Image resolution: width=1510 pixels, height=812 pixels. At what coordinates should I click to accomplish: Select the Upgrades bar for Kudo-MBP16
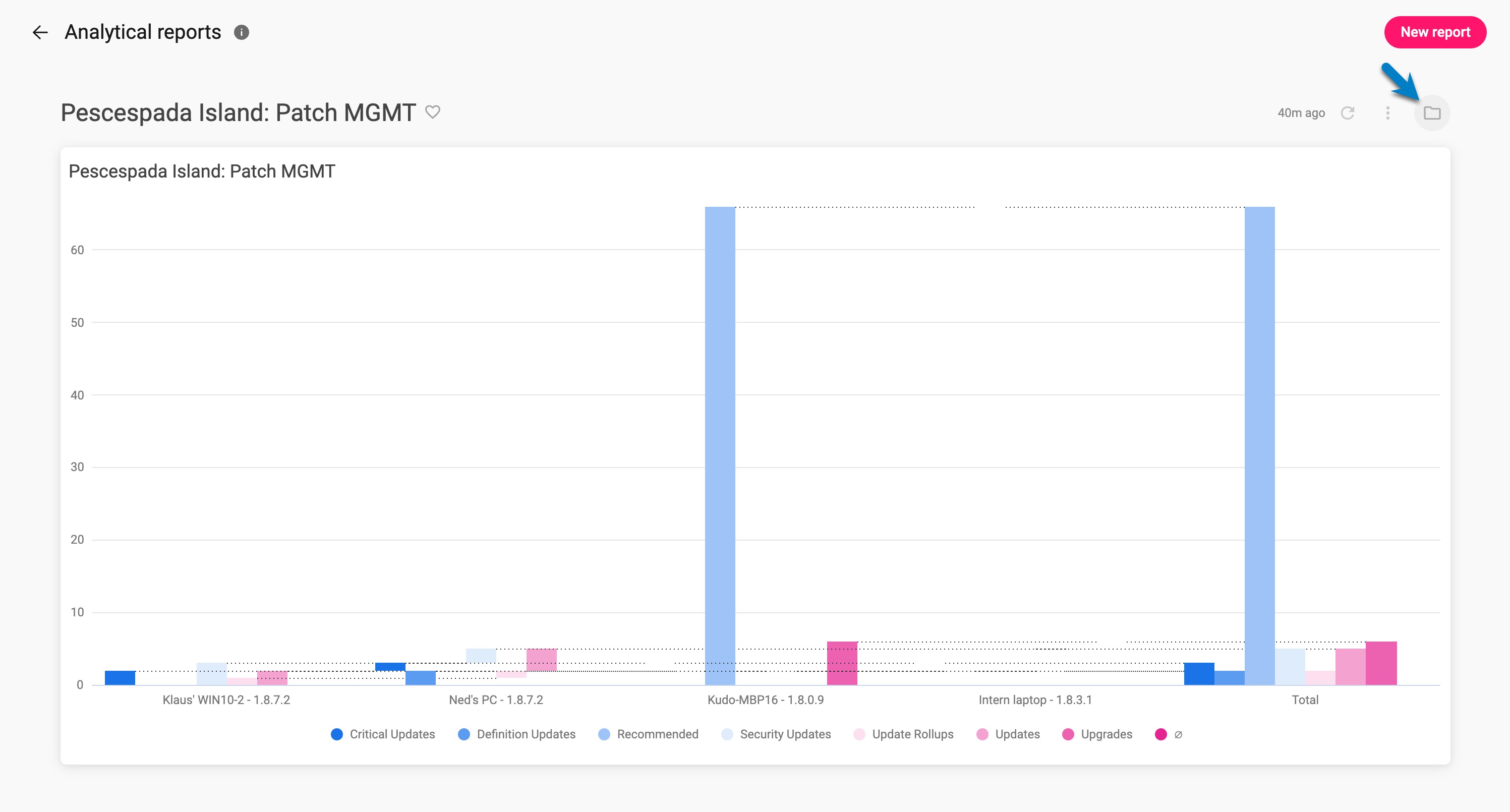[x=842, y=663]
